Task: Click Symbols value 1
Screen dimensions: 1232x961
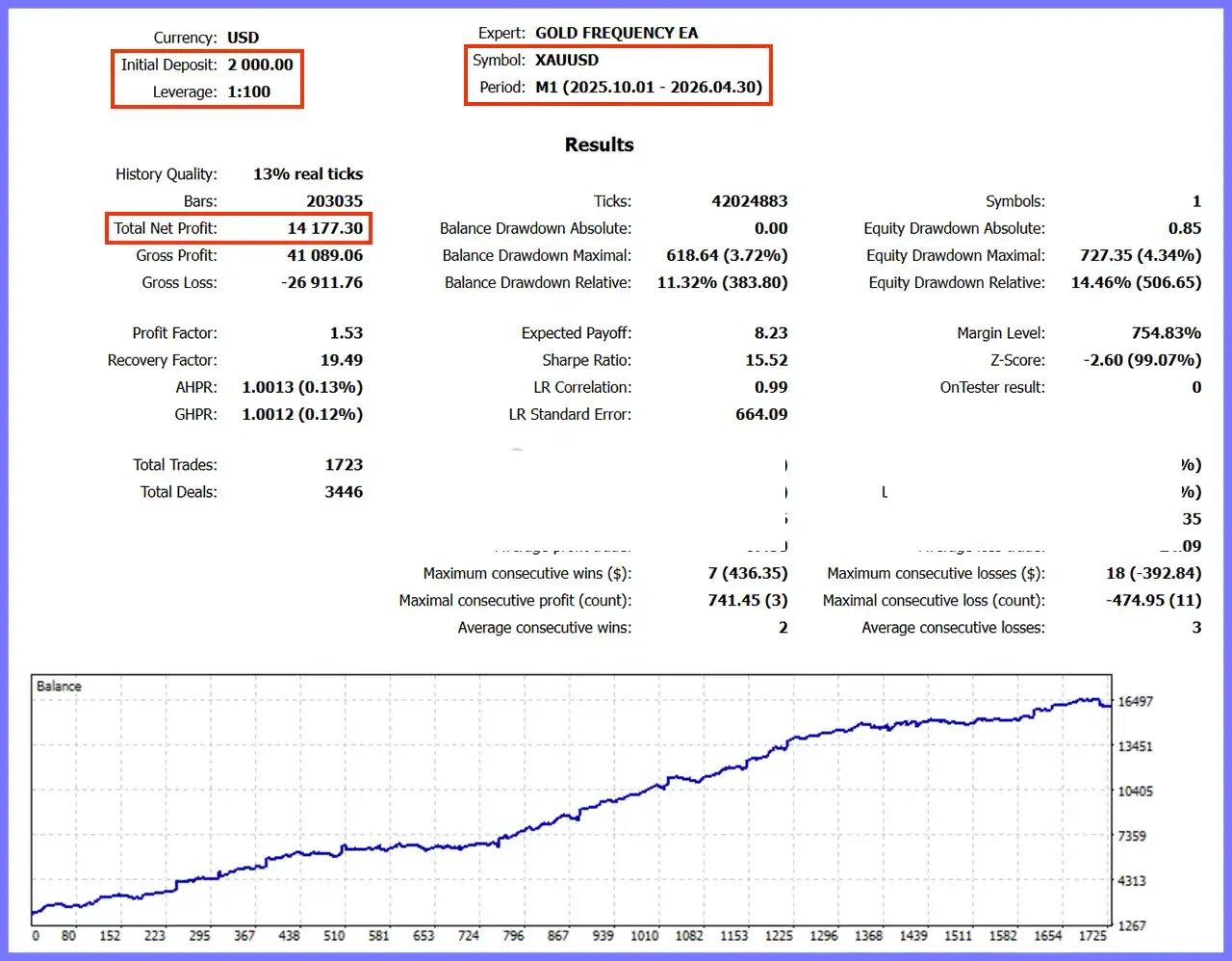Action: (x=1196, y=201)
